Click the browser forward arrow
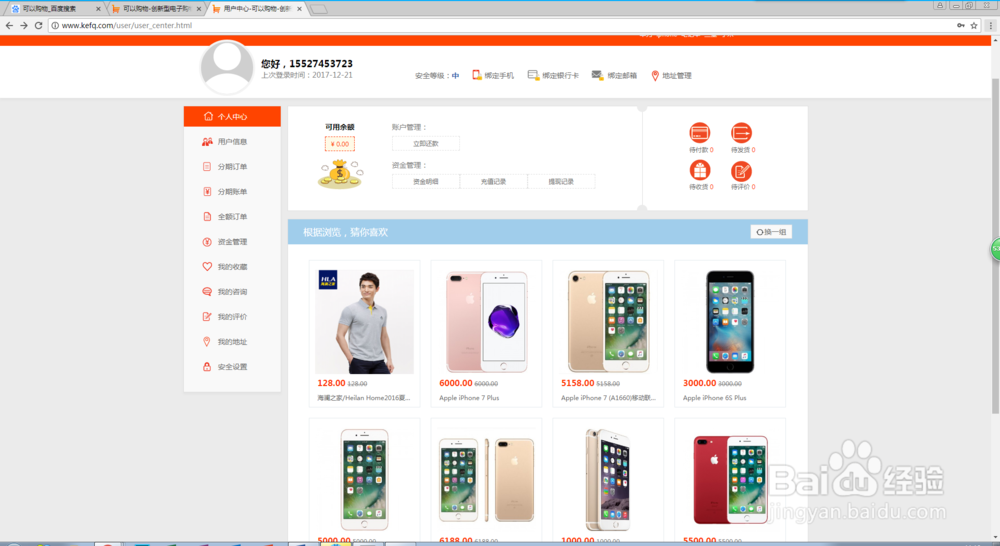The image size is (1000, 546). click(24, 26)
